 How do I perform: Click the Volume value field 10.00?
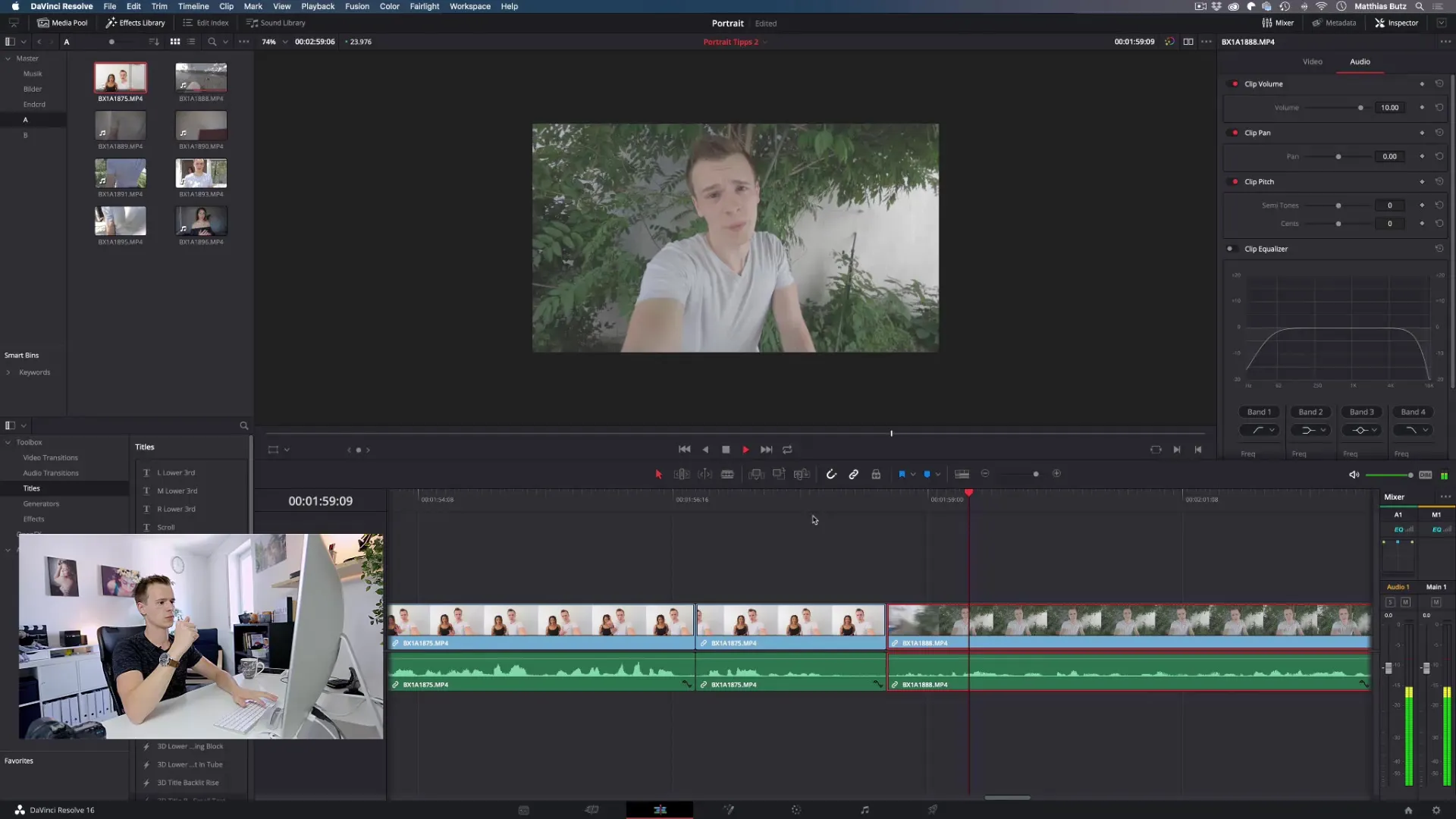(1389, 108)
